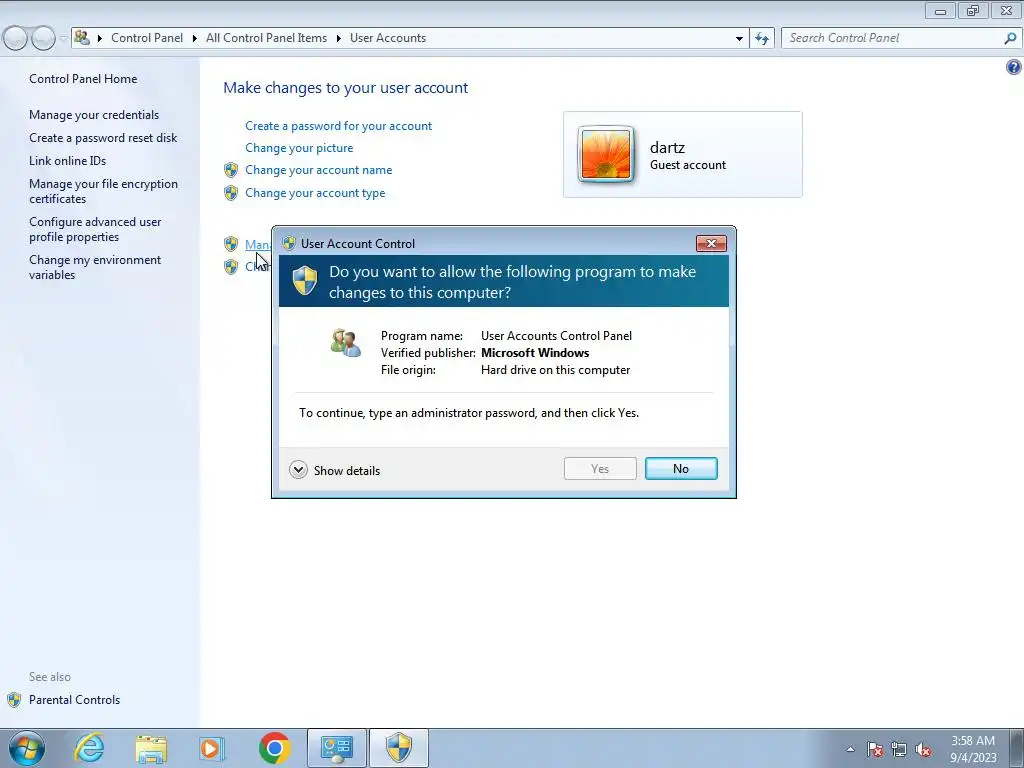Click the Guest account label
The width and height of the screenshot is (1024, 768).
coord(688,165)
